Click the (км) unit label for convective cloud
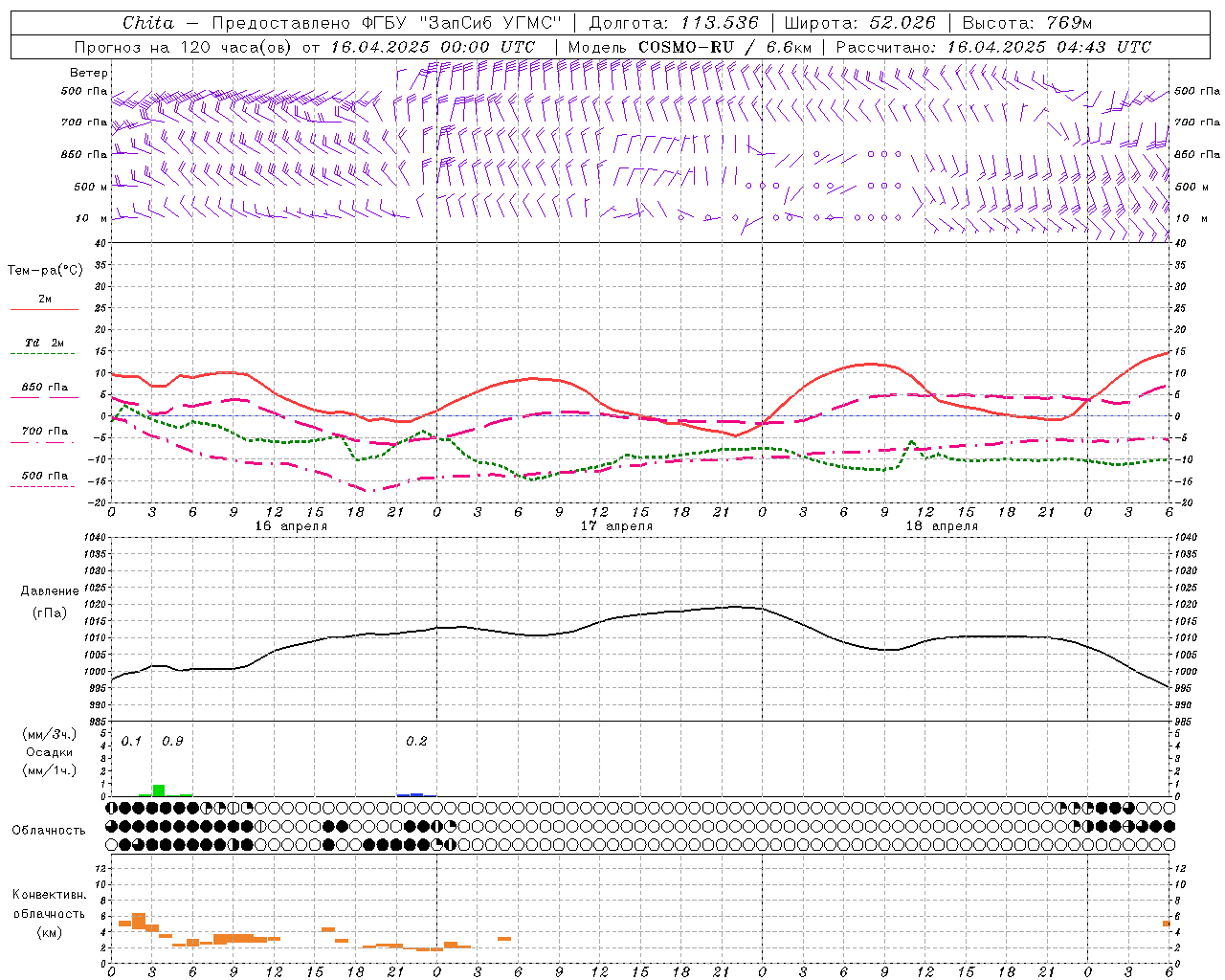 tap(49, 931)
